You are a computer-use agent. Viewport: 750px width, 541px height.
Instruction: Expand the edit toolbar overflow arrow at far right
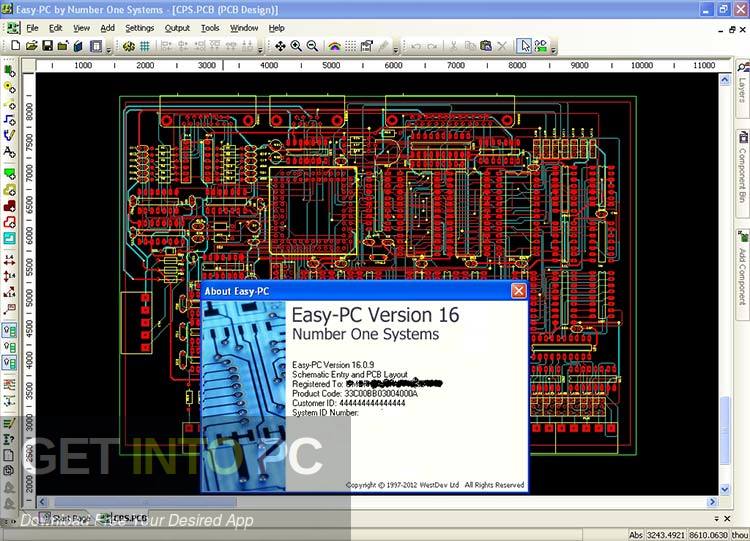(554, 49)
